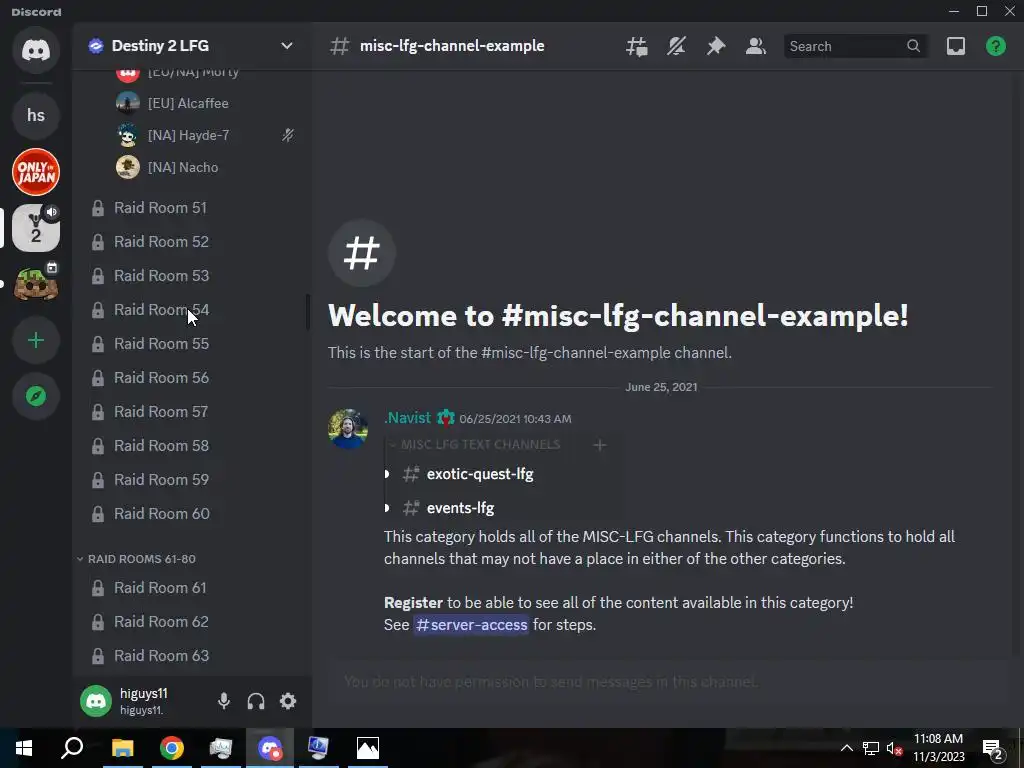Click the muted mic icon beside Hayde-7
This screenshot has height=768, width=1024.
coord(287,135)
